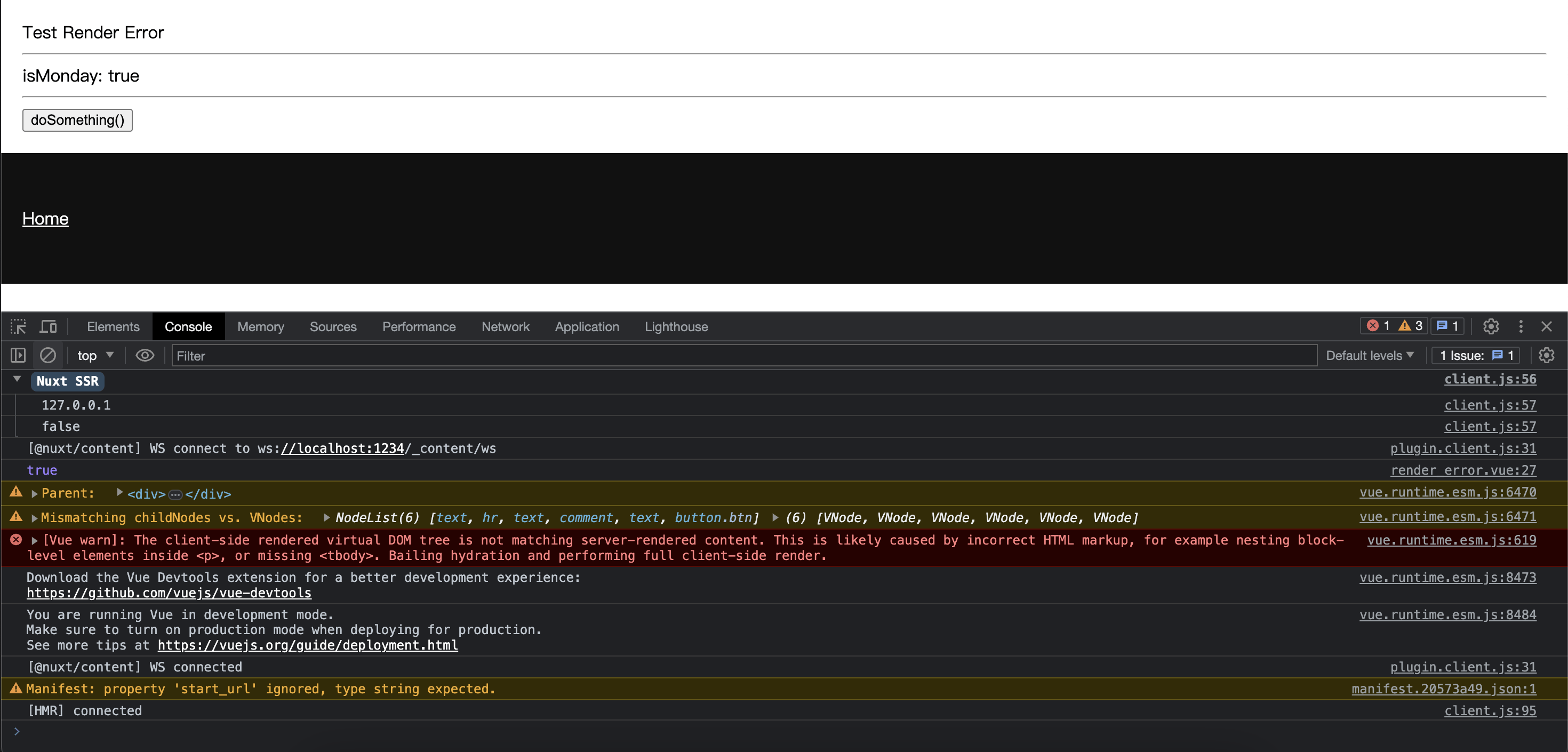Expand the Vue warn error message
Viewport: 1568px width, 752px height.
pyautogui.click(x=35, y=540)
